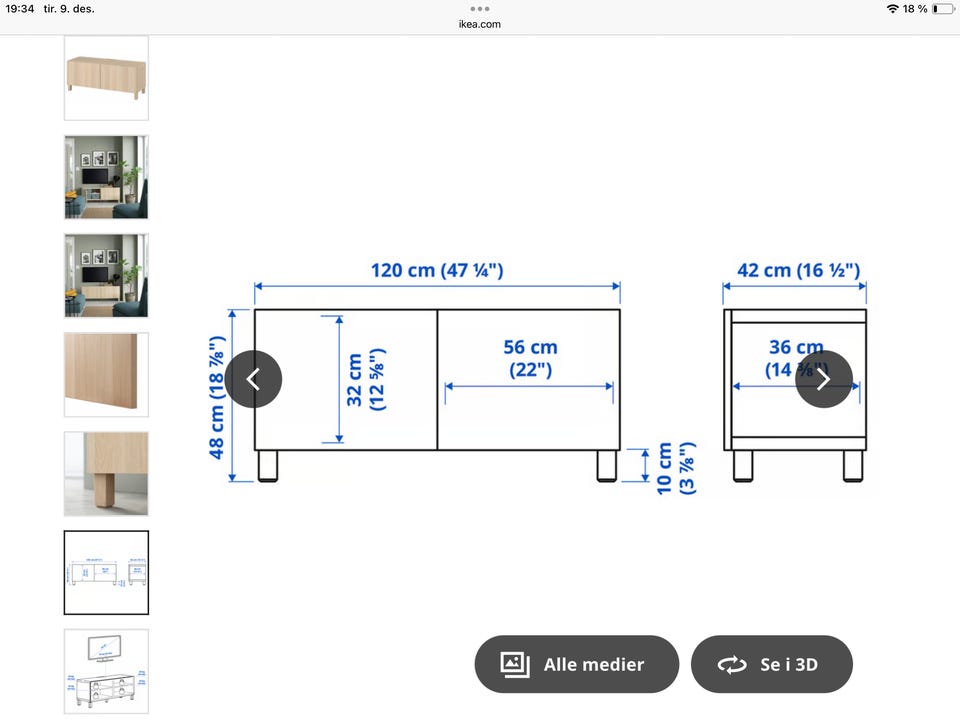Show the furniture leg detail thumbnail
The width and height of the screenshot is (960, 720).
coord(107,473)
